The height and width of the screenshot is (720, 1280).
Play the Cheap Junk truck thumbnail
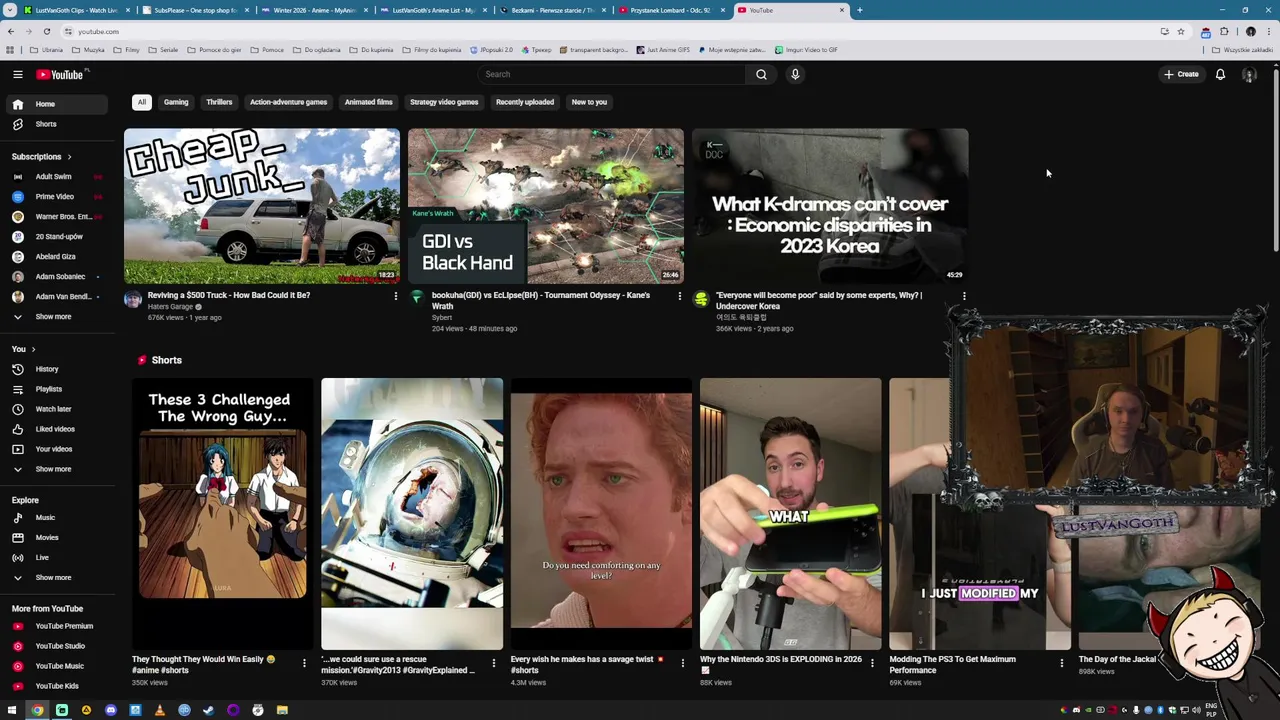262,206
